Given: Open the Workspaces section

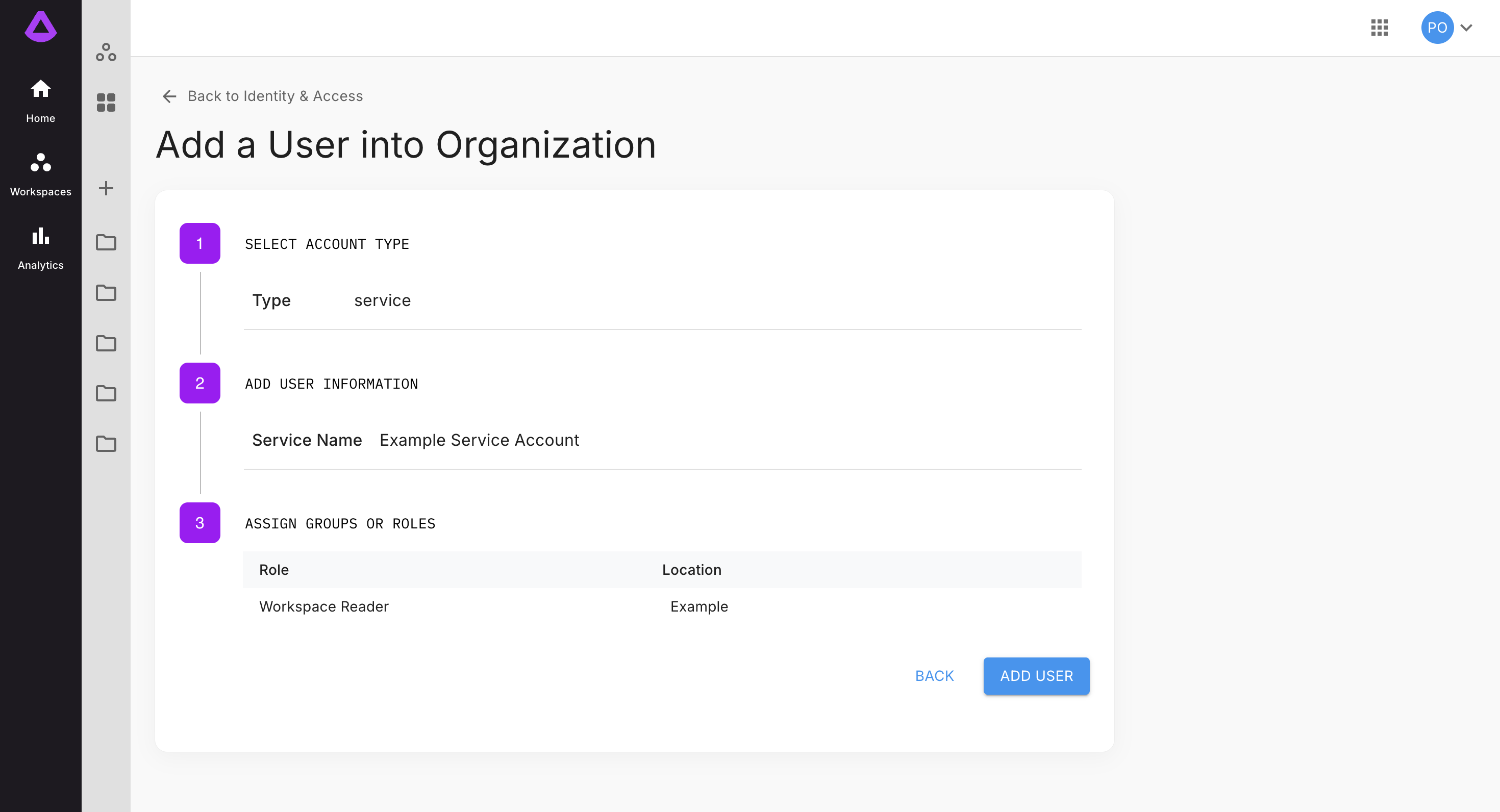Looking at the screenshot, I should [41, 174].
